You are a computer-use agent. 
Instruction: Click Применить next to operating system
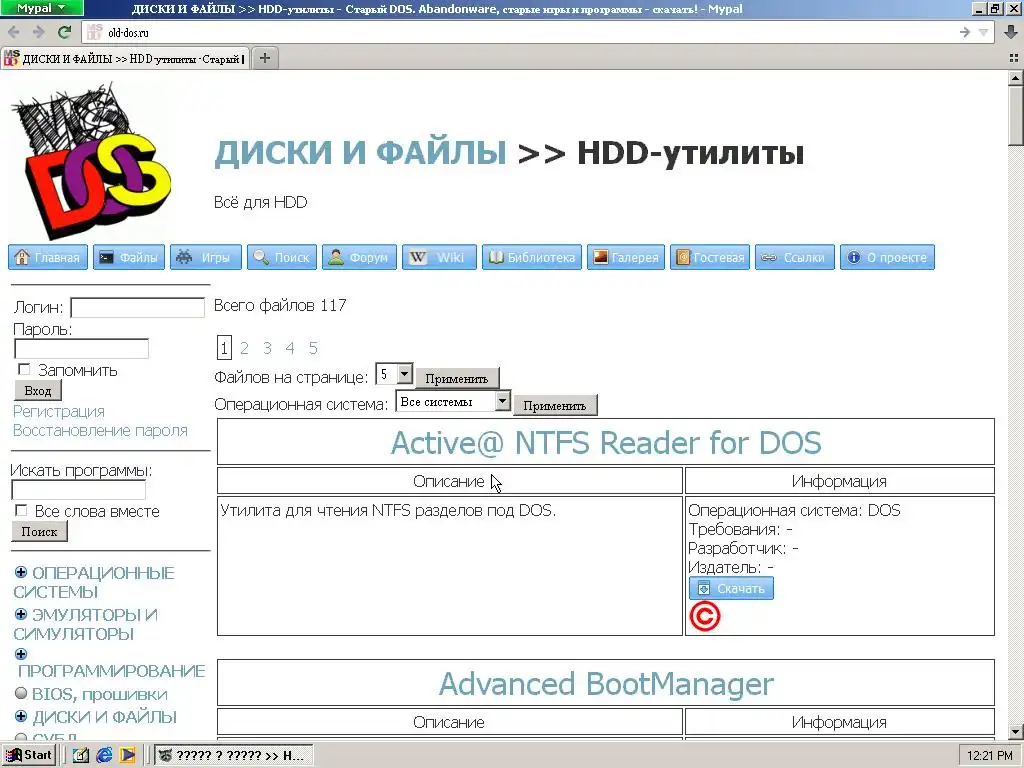point(554,406)
